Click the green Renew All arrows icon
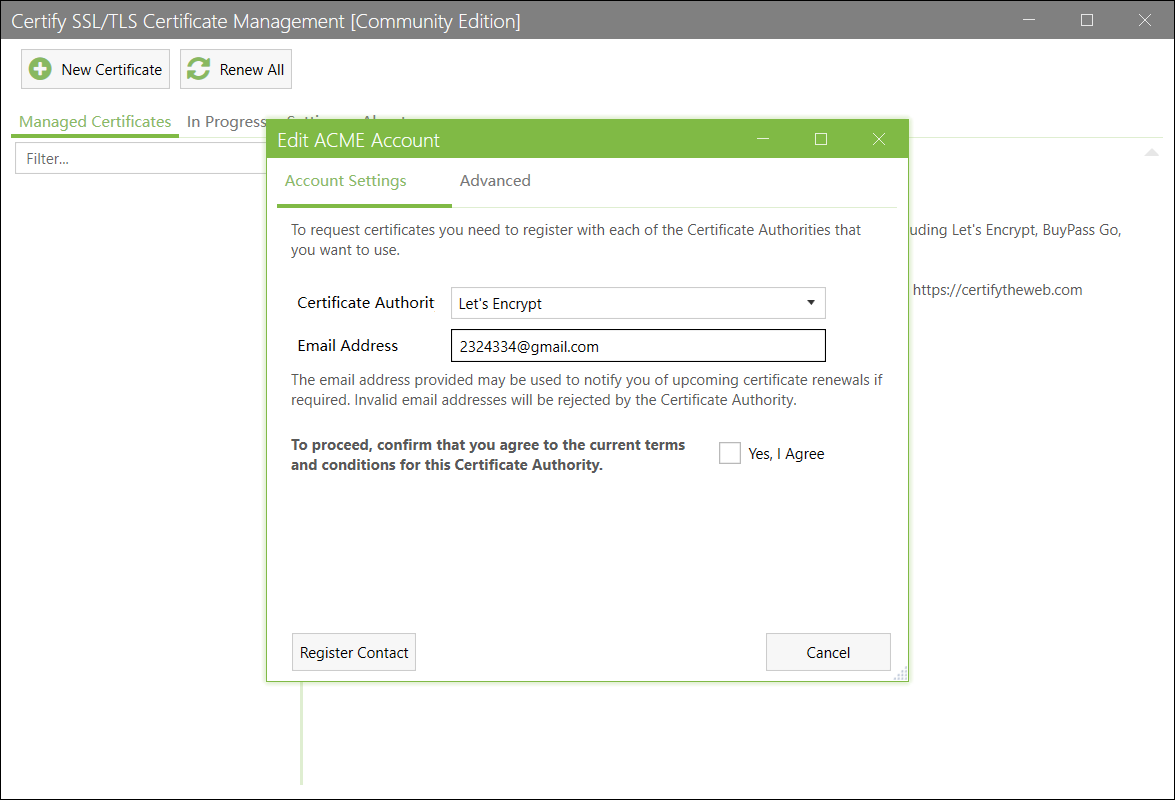Screen dimensions: 1175x800 point(199,69)
